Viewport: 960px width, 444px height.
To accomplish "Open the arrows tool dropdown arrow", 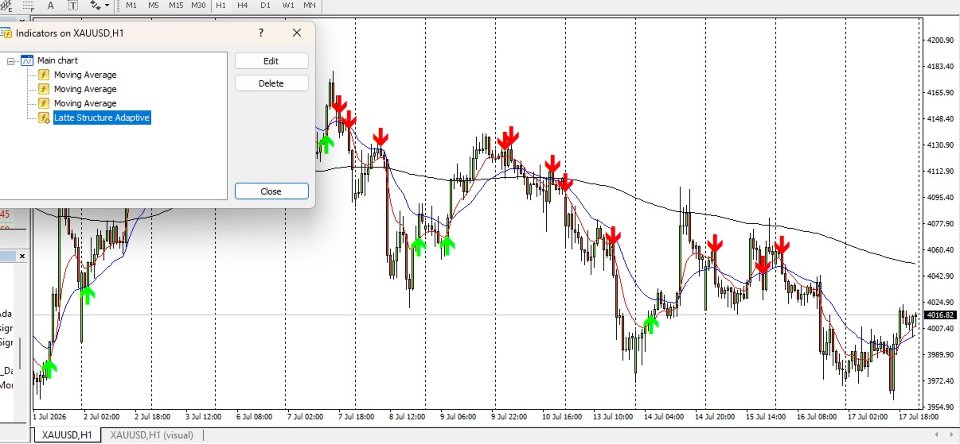I will click(x=107, y=5).
